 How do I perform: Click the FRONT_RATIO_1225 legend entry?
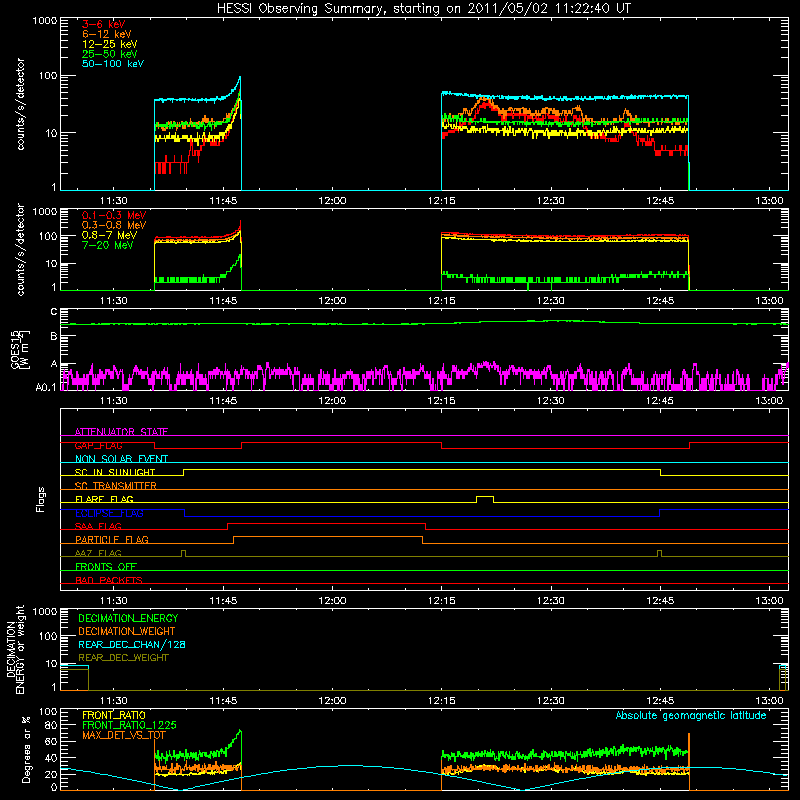[x=129, y=725]
